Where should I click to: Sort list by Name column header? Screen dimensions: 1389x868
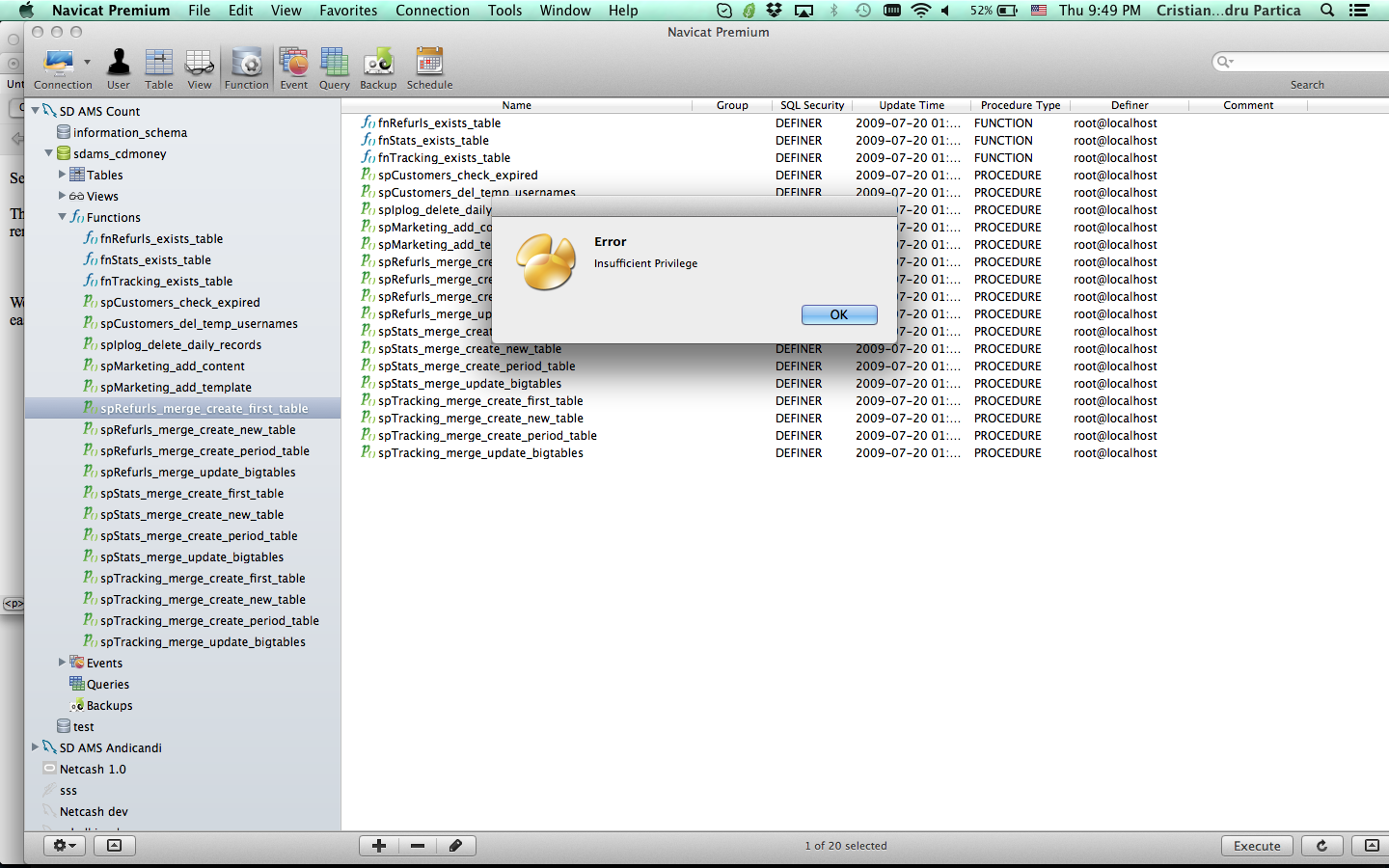(x=517, y=105)
